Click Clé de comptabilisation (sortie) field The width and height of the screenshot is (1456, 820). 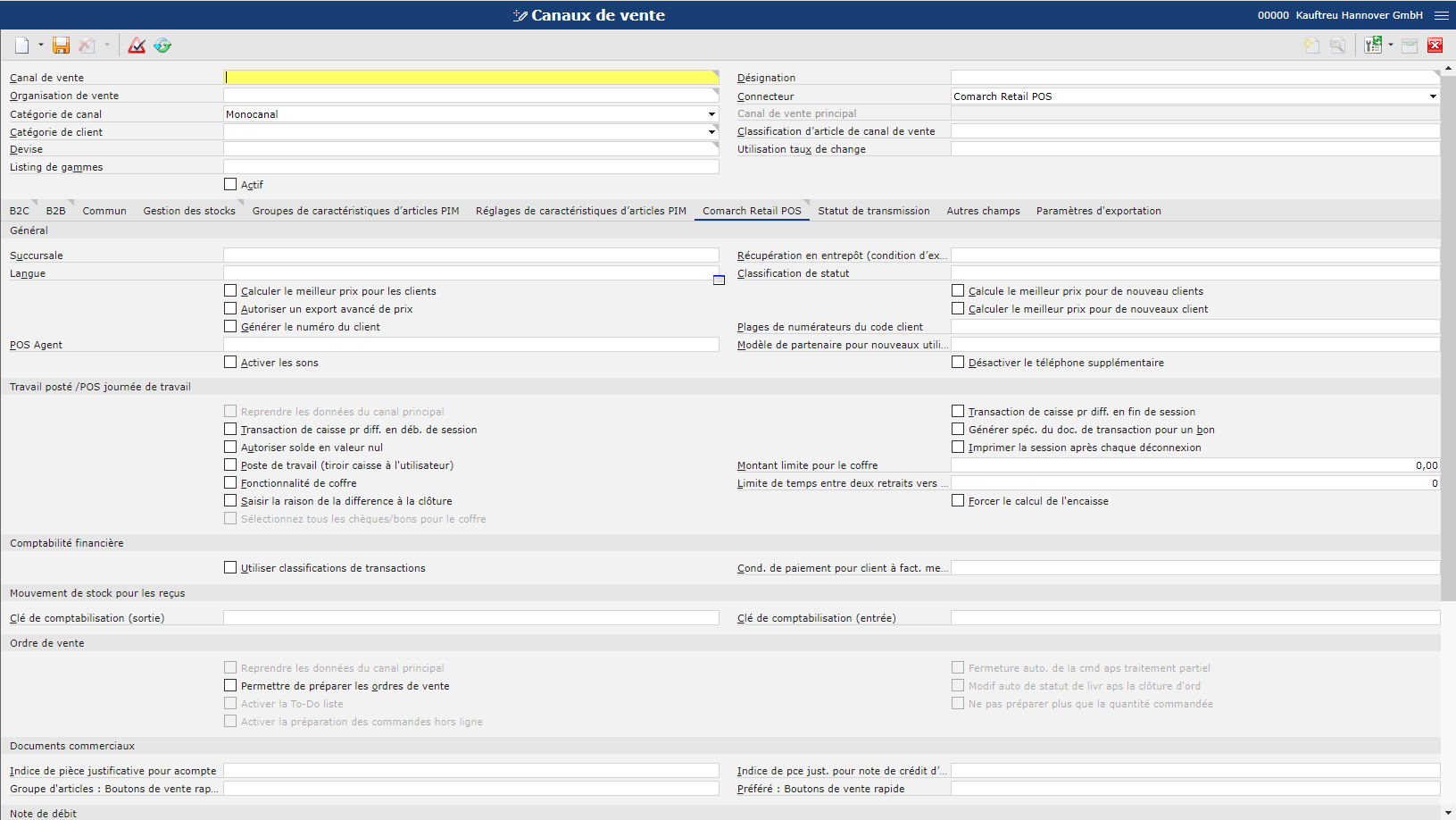click(471, 618)
